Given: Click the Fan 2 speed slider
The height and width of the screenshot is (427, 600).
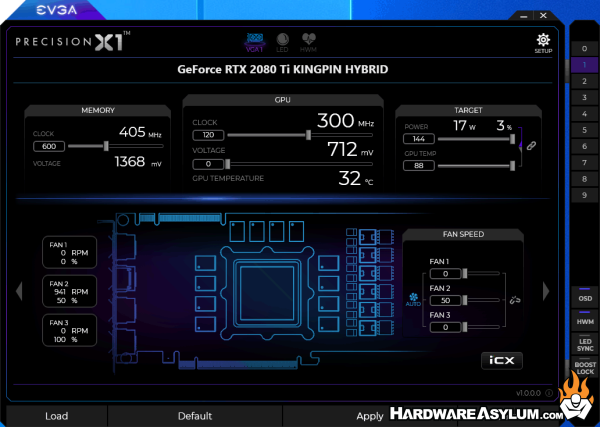Looking at the screenshot, I should pos(482,300).
